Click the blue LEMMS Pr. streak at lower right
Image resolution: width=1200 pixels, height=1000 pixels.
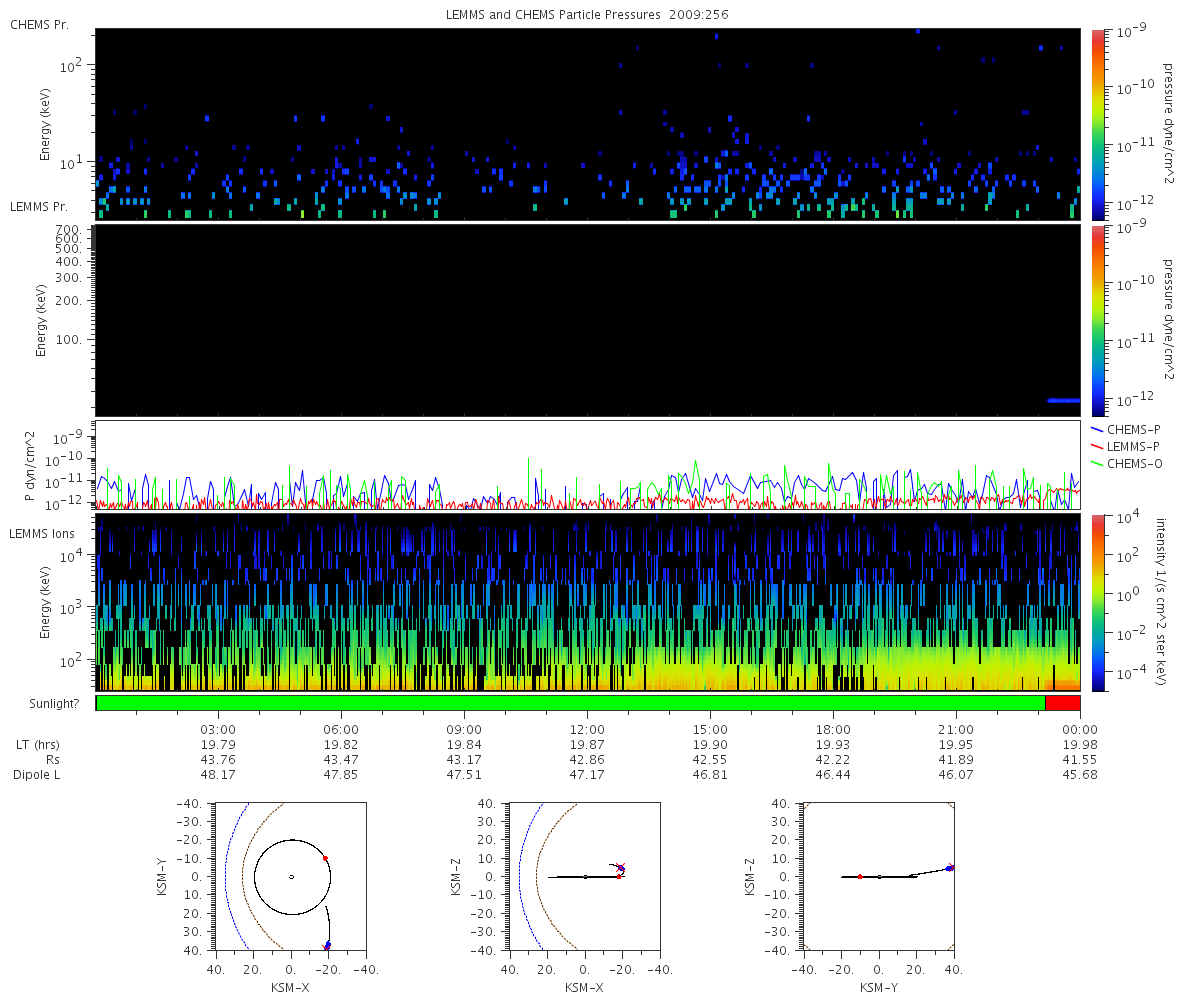[1063, 400]
